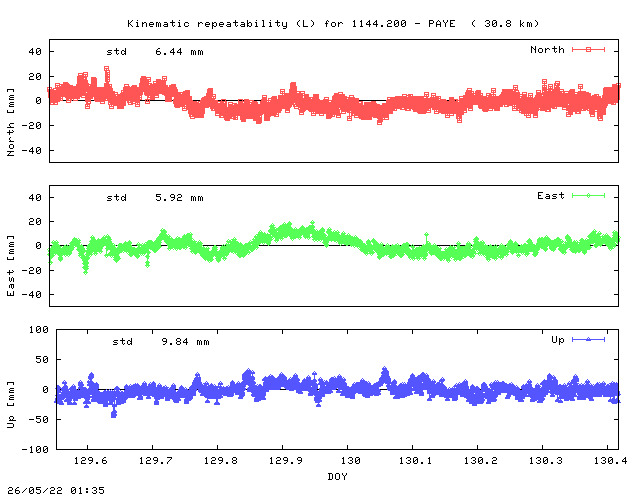Click the 130 x-axis tick label
640x496 pixels.
pos(351,461)
